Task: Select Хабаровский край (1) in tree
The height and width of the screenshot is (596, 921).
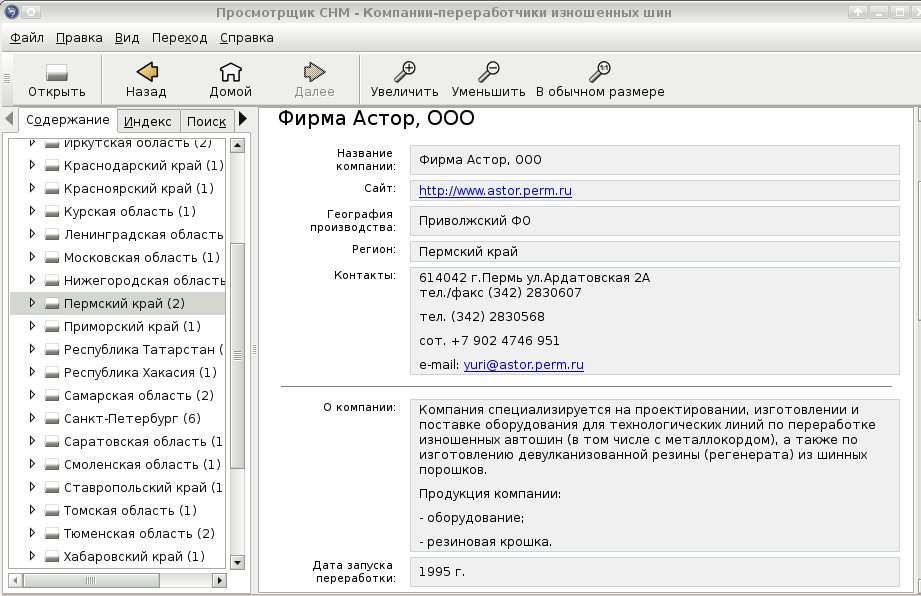Action: coord(134,557)
